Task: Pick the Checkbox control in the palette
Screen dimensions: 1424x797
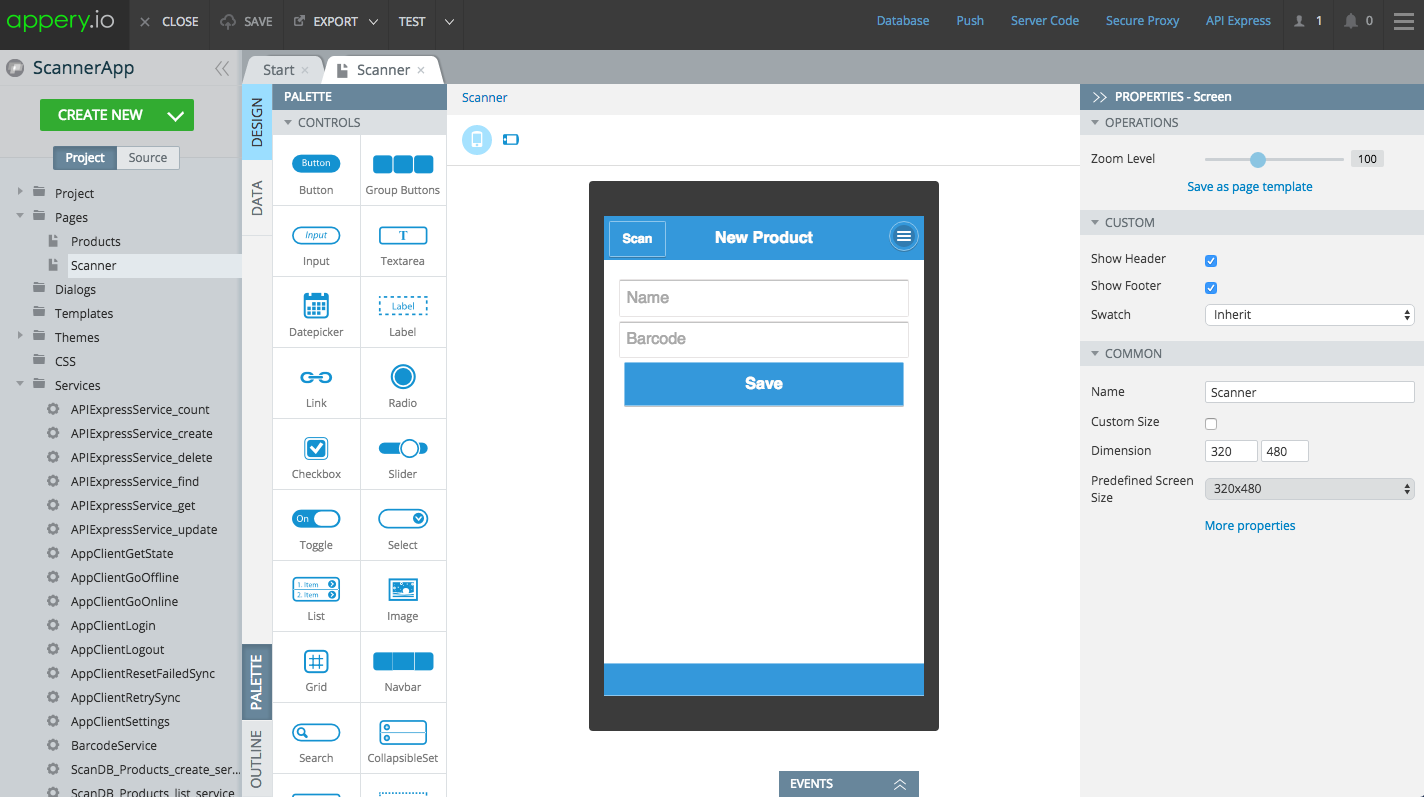Action: tap(316, 455)
